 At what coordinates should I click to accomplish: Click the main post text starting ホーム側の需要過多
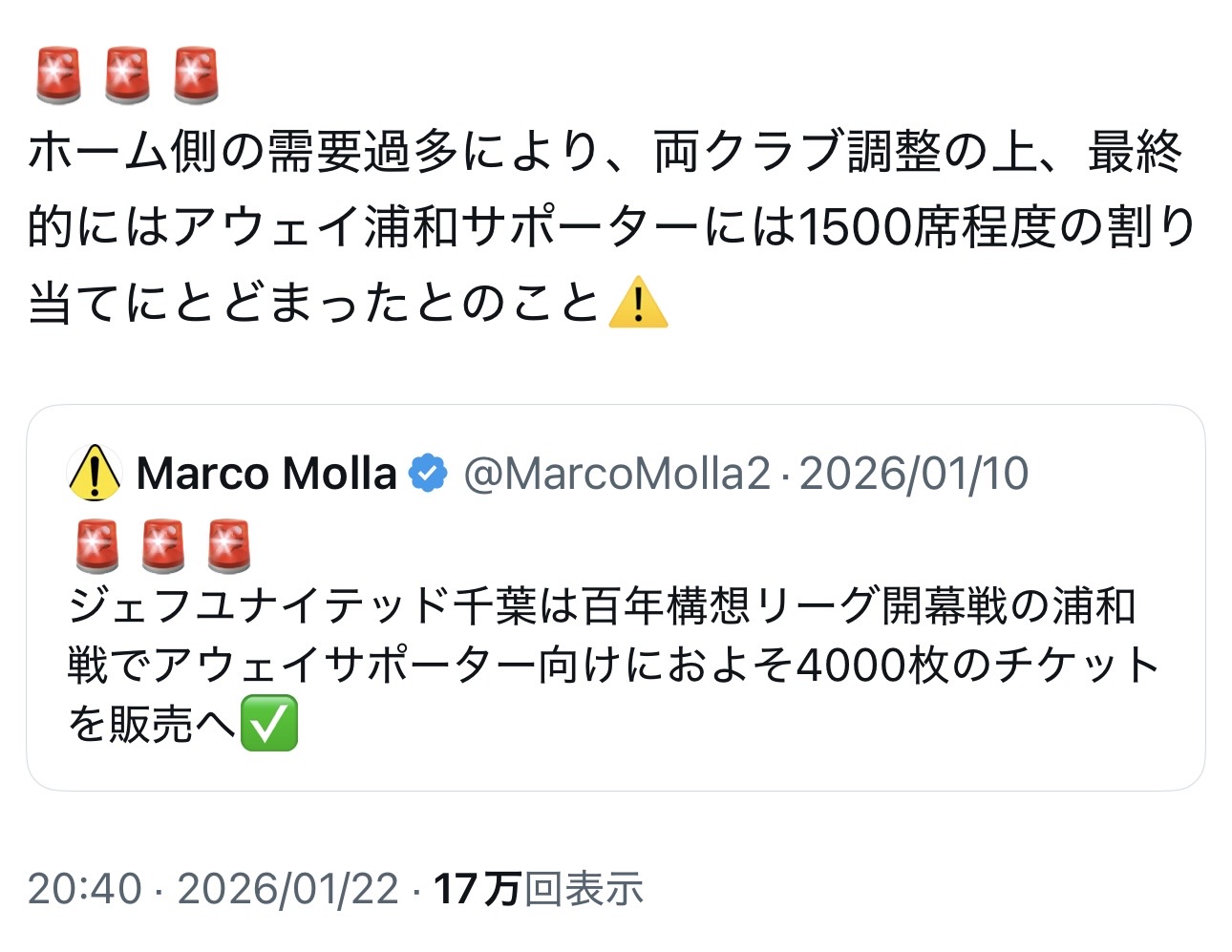pyautogui.click(x=602, y=153)
